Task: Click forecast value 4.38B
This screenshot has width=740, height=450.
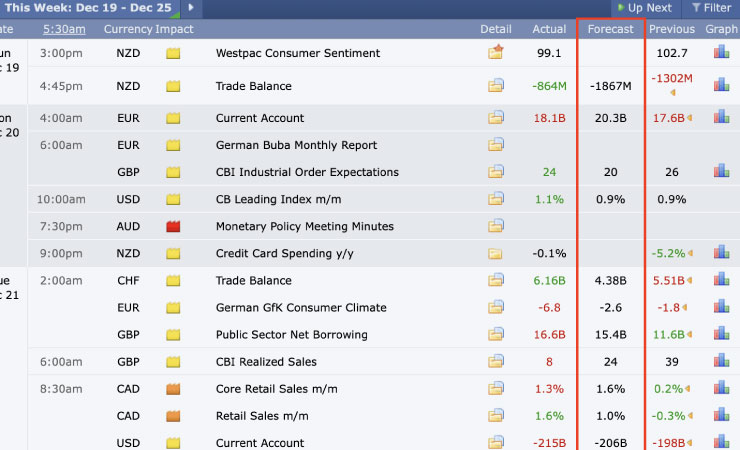Action: pos(610,281)
